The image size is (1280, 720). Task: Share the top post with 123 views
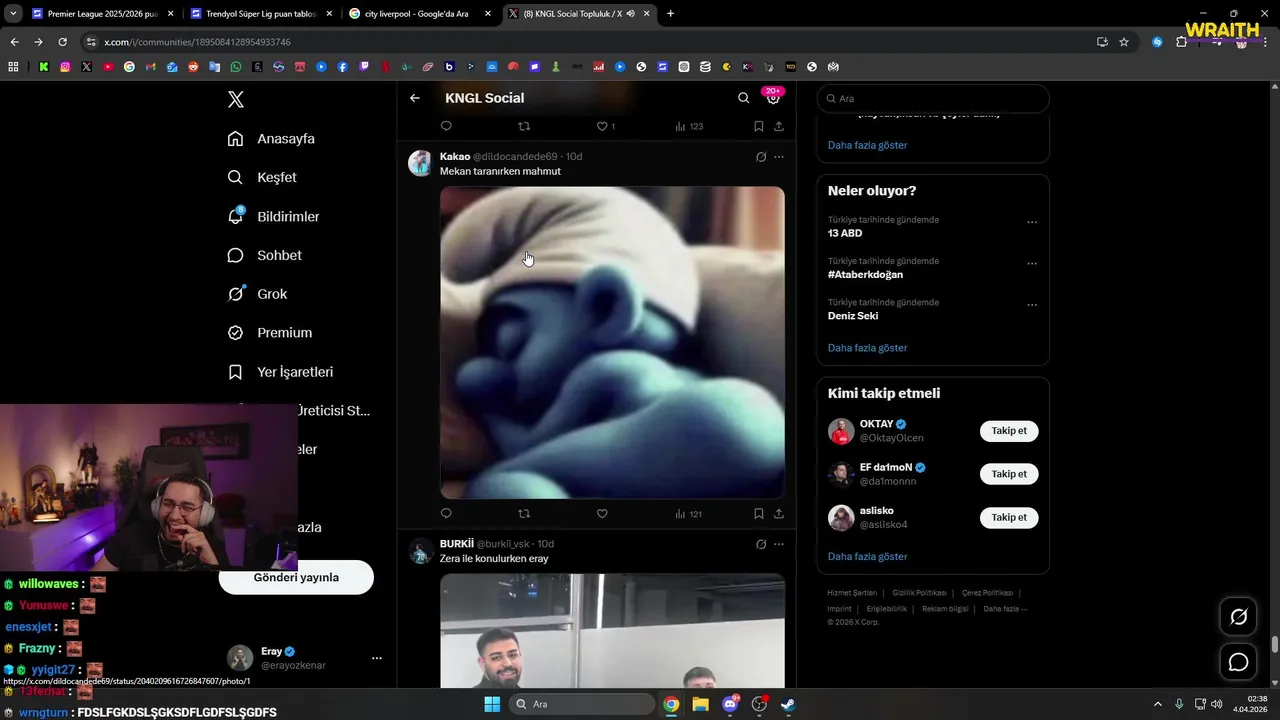point(779,126)
